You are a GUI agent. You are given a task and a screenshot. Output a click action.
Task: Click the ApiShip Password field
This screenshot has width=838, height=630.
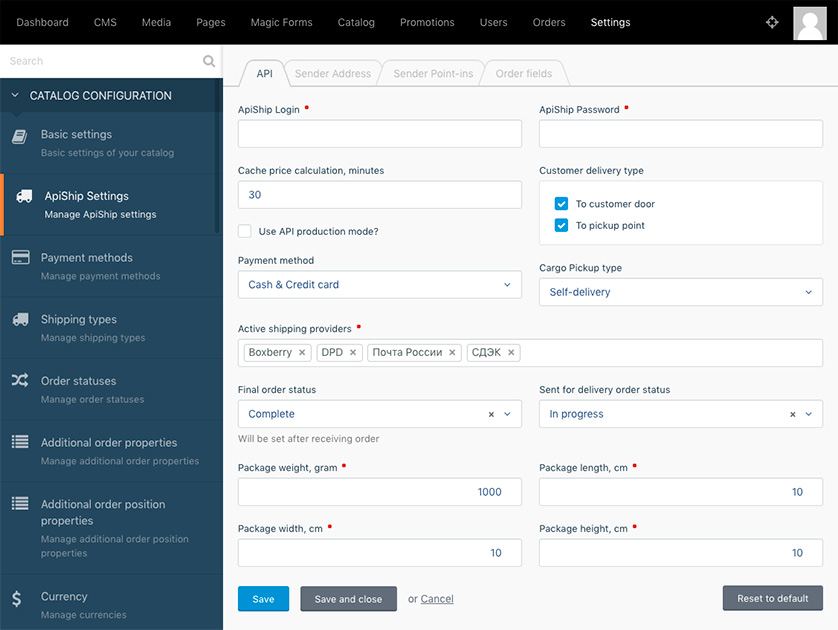(681, 134)
